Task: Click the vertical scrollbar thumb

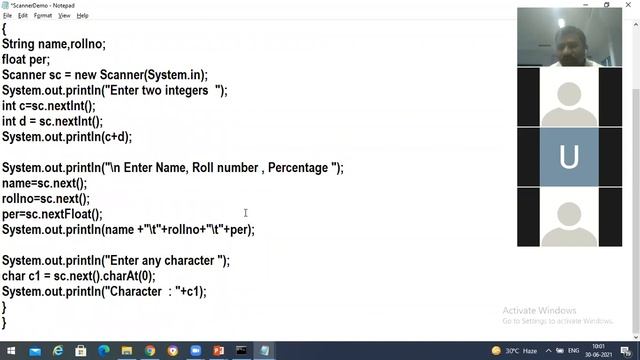Action: pyautogui.click(x=636, y=210)
